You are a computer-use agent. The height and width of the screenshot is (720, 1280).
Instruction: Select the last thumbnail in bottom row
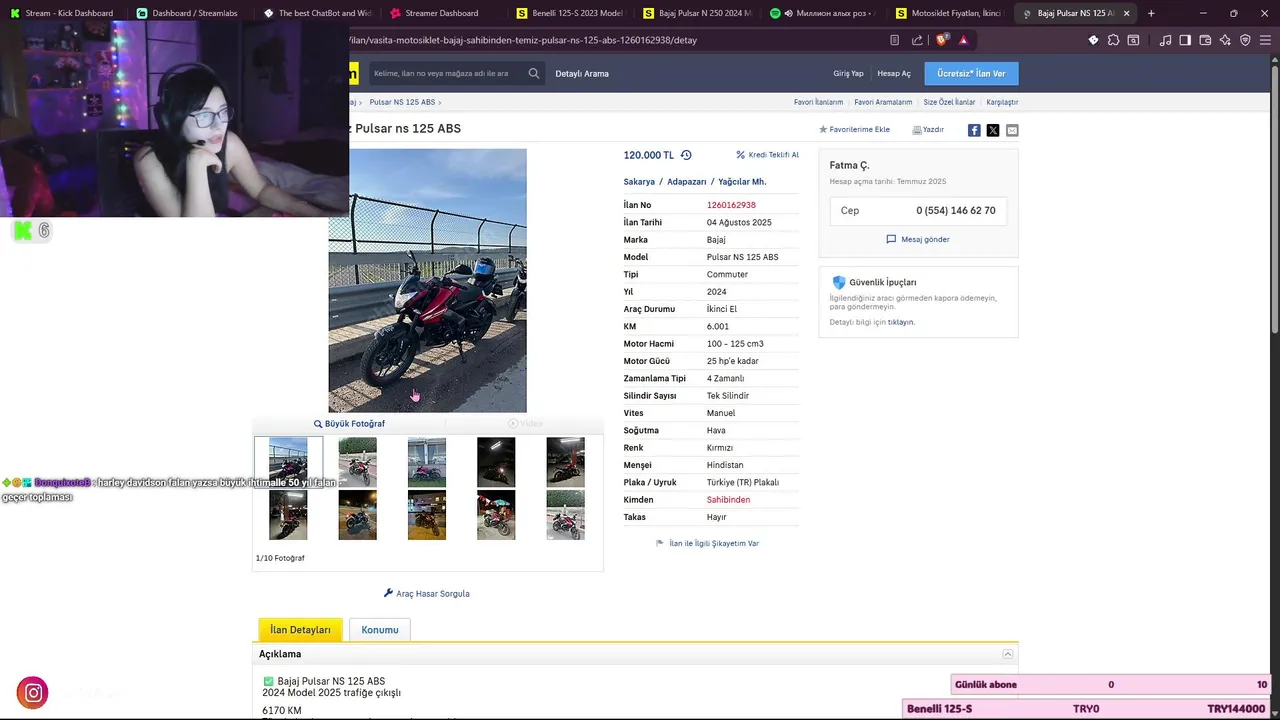pyautogui.click(x=565, y=515)
